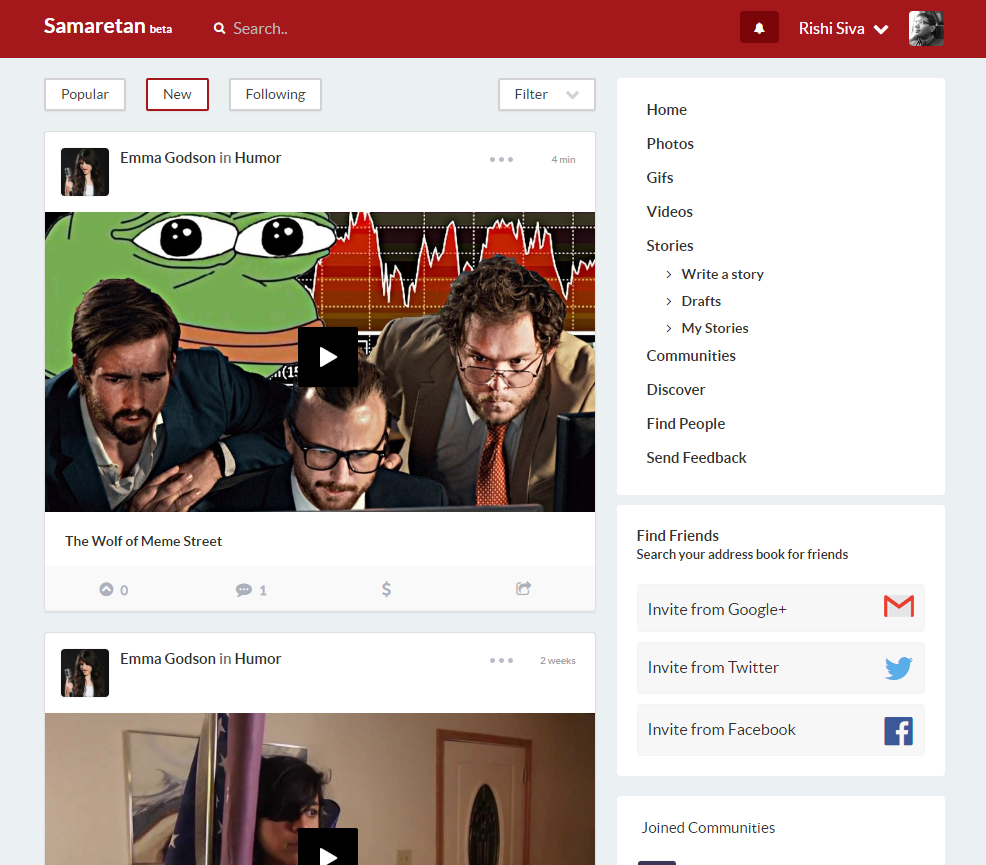The height and width of the screenshot is (865, 986).
Task: Click the dollar tip icon
Action: (386, 589)
